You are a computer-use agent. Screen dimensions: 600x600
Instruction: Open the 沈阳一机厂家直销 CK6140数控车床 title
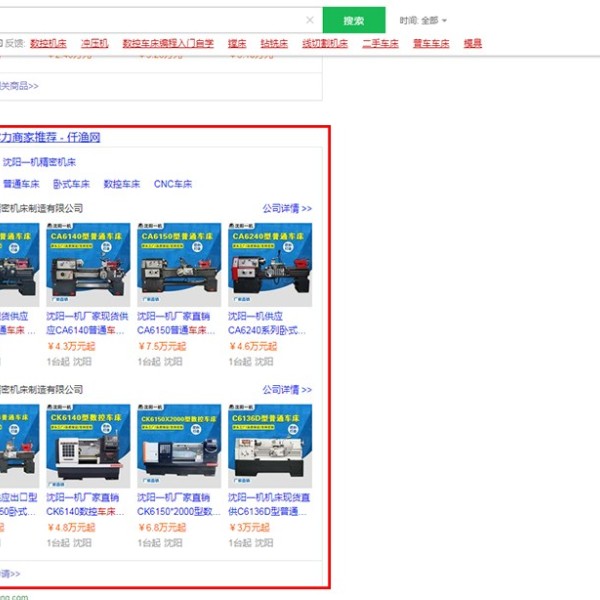tap(85, 504)
